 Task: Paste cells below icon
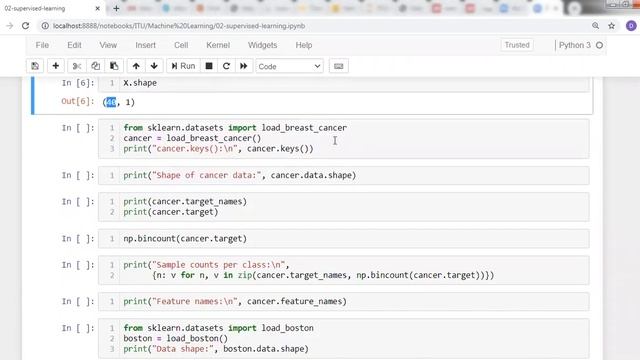pos(114,66)
